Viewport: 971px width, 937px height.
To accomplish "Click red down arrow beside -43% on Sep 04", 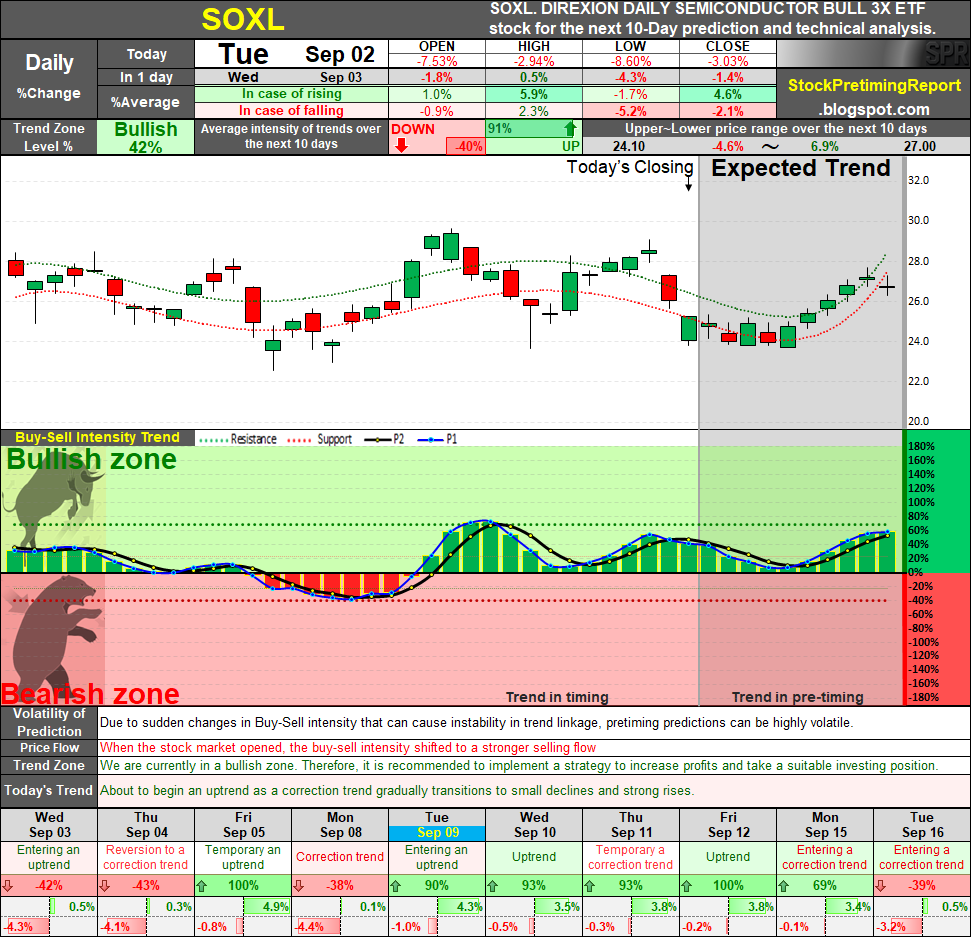I will [105, 886].
